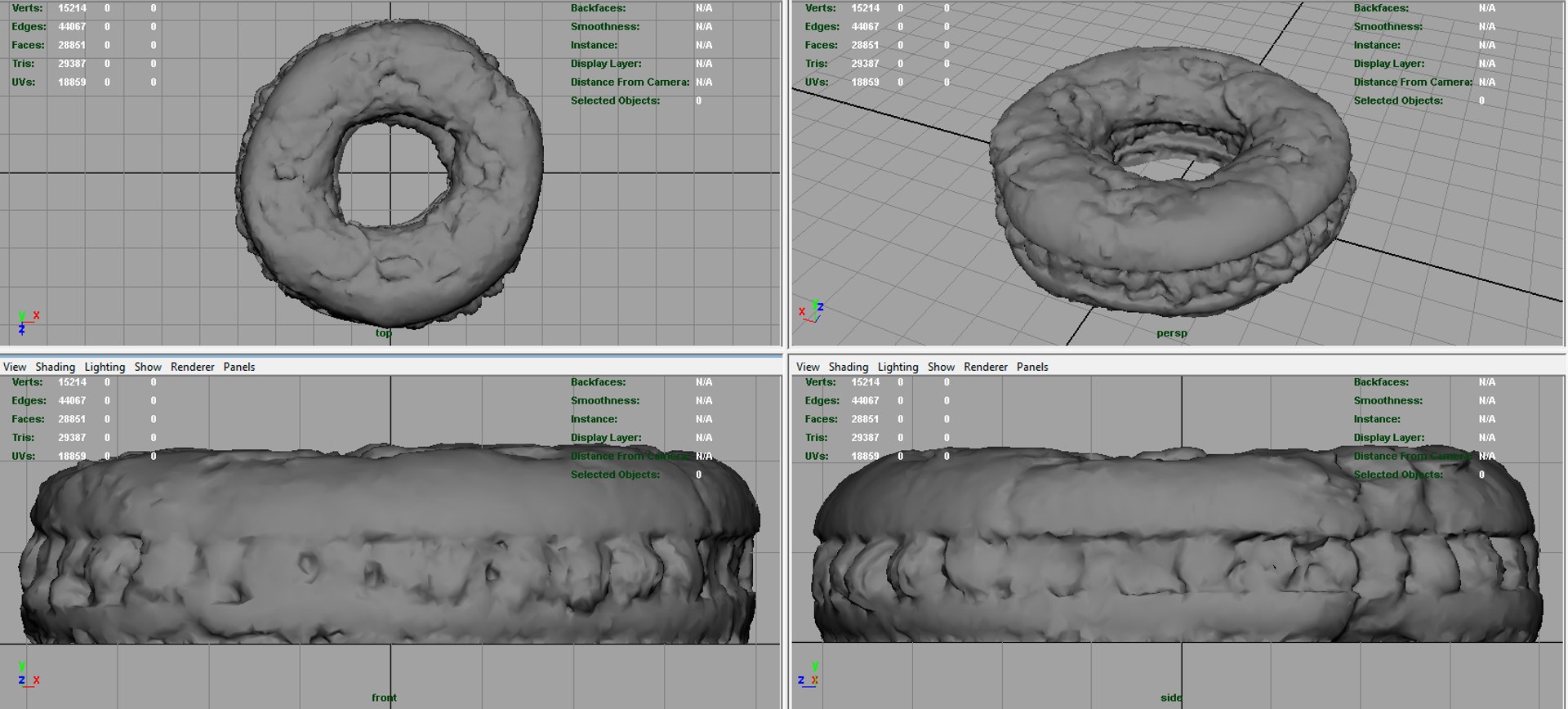Open the Panels menu in the front panel
The image size is (1568, 709).
pyautogui.click(x=239, y=367)
